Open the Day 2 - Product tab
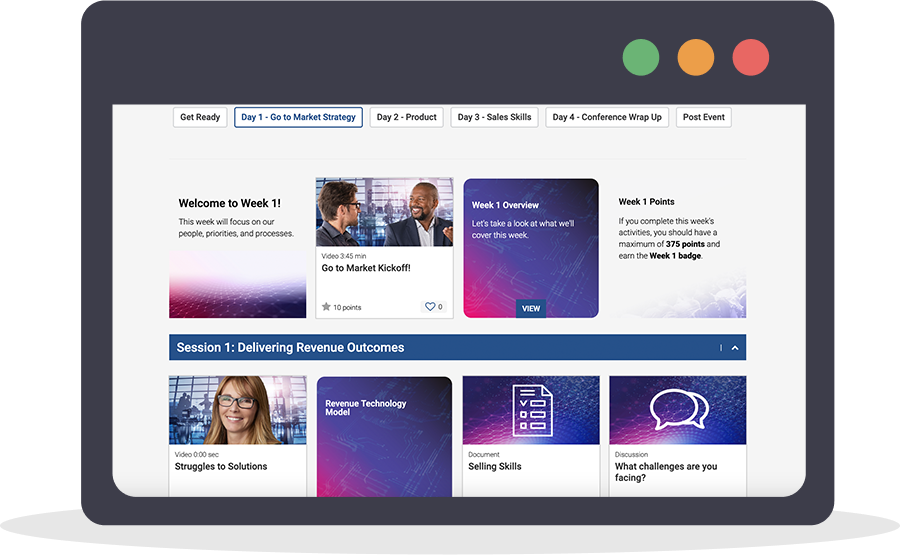900x555 pixels. click(x=406, y=118)
